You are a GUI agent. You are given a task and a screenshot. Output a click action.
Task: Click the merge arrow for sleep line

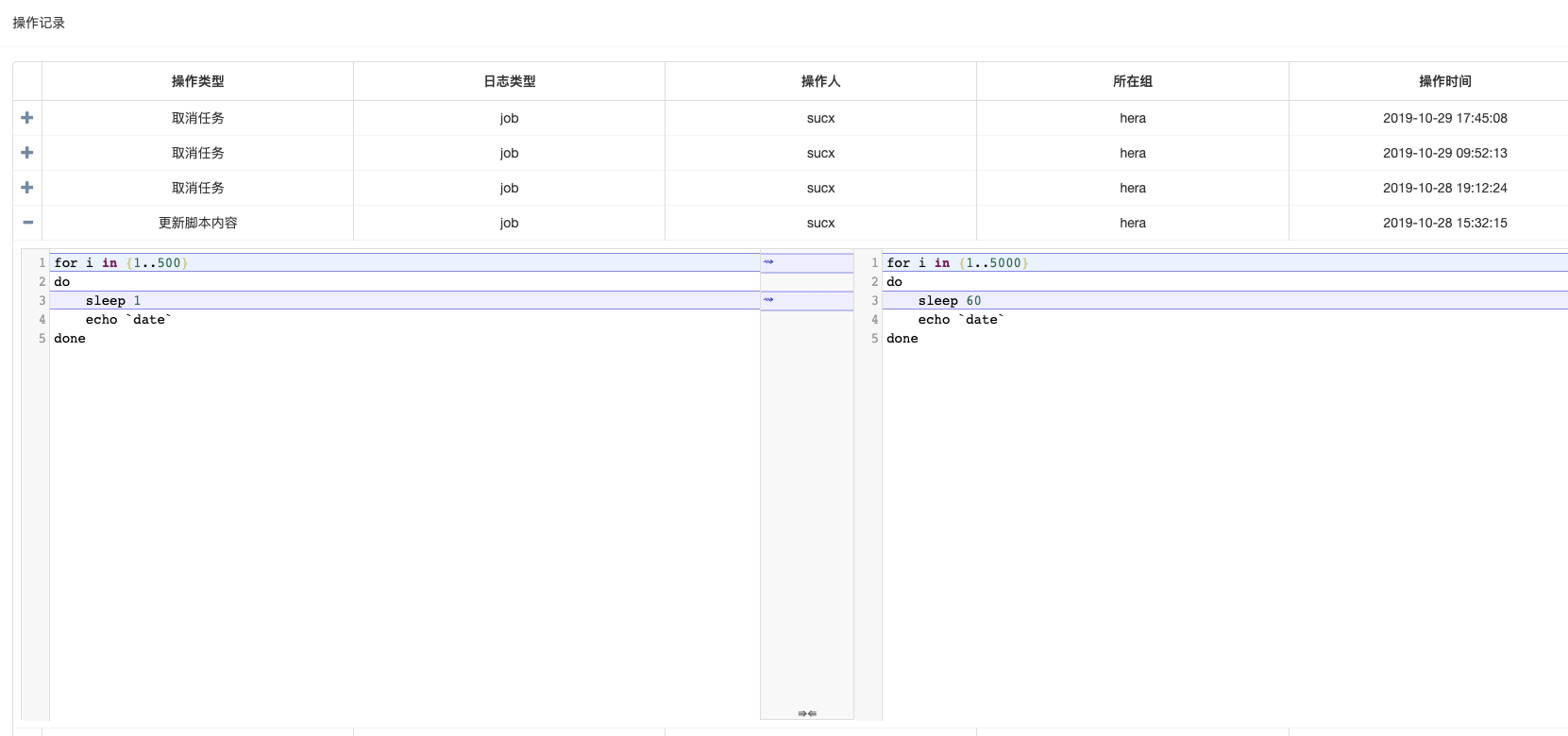coord(768,300)
